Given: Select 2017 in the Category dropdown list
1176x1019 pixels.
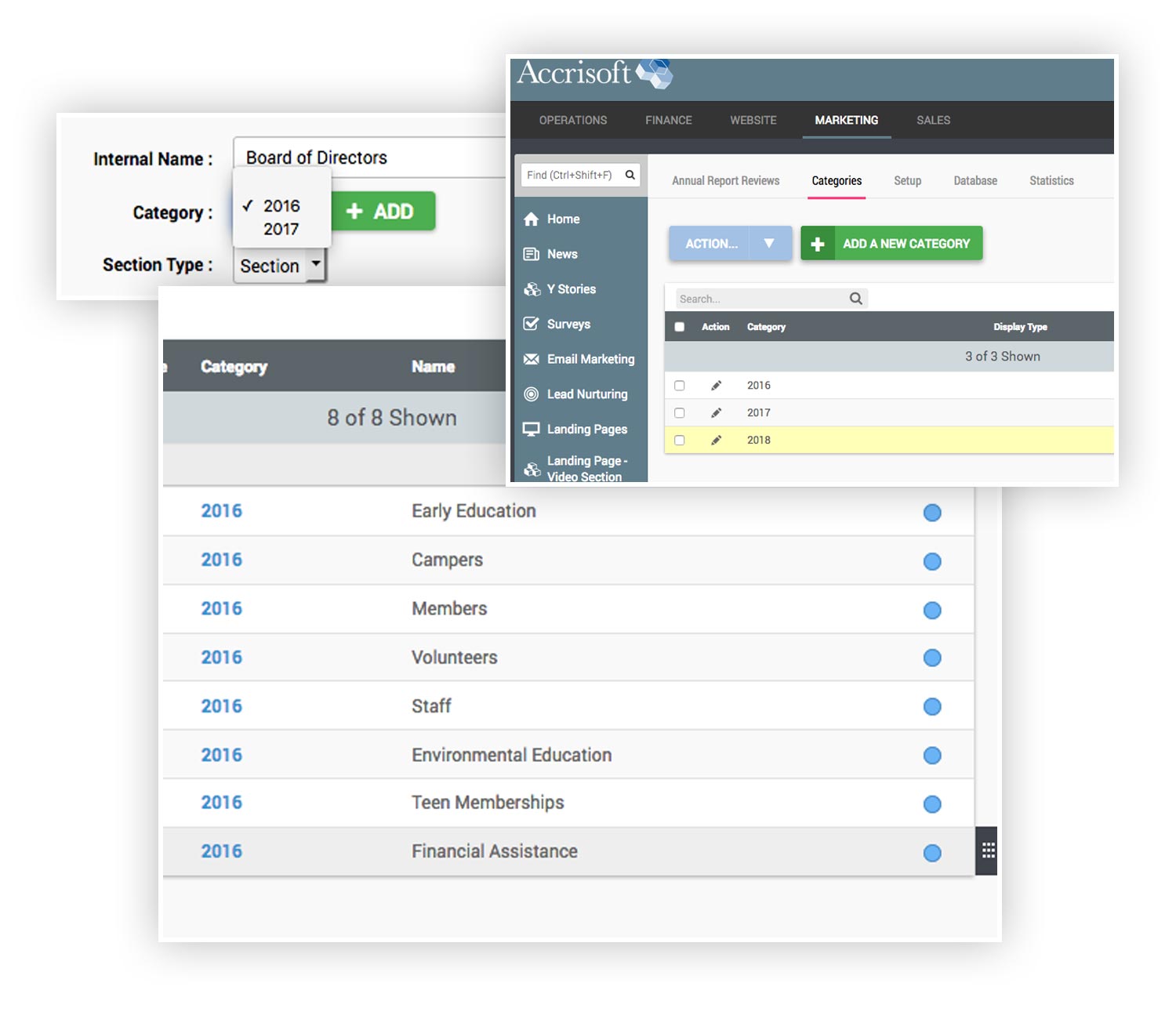Looking at the screenshot, I should (281, 230).
